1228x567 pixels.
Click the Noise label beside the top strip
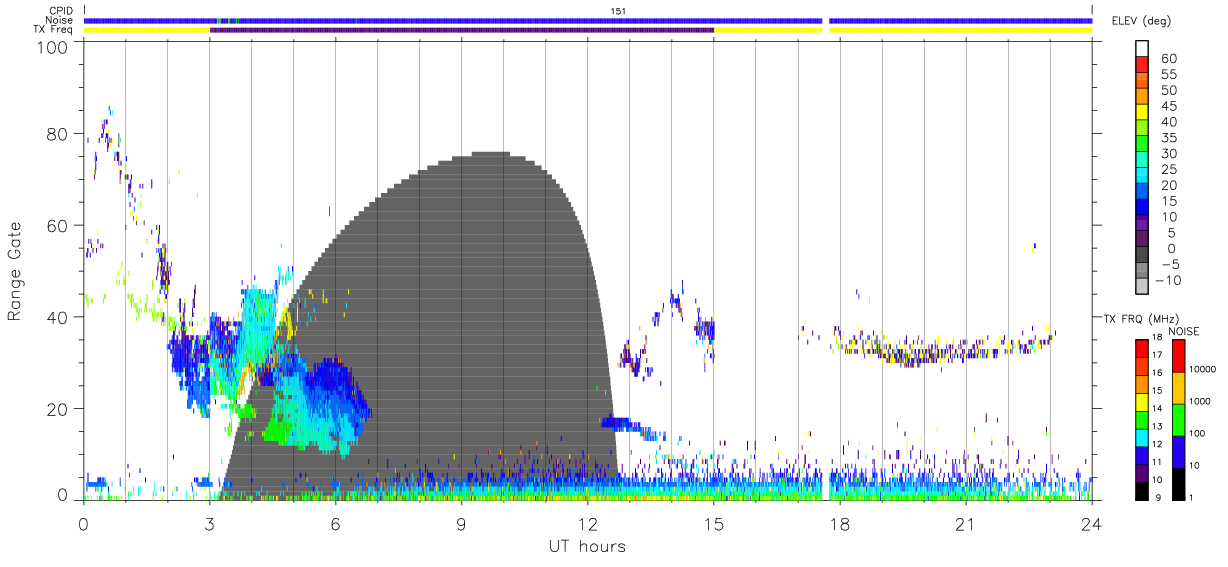pyautogui.click(x=60, y=20)
